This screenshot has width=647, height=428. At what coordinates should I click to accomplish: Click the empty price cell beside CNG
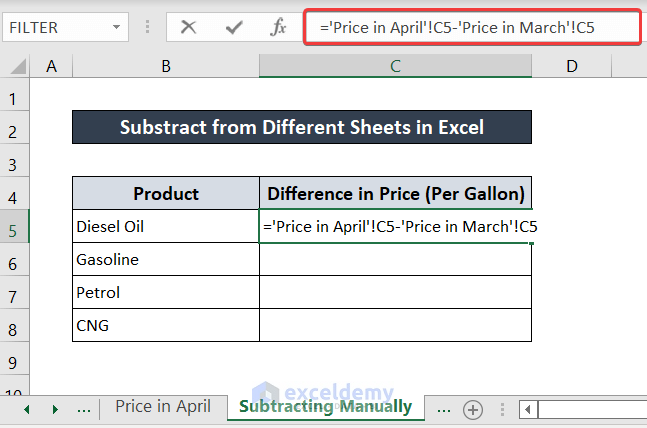pyautogui.click(x=395, y=326)
